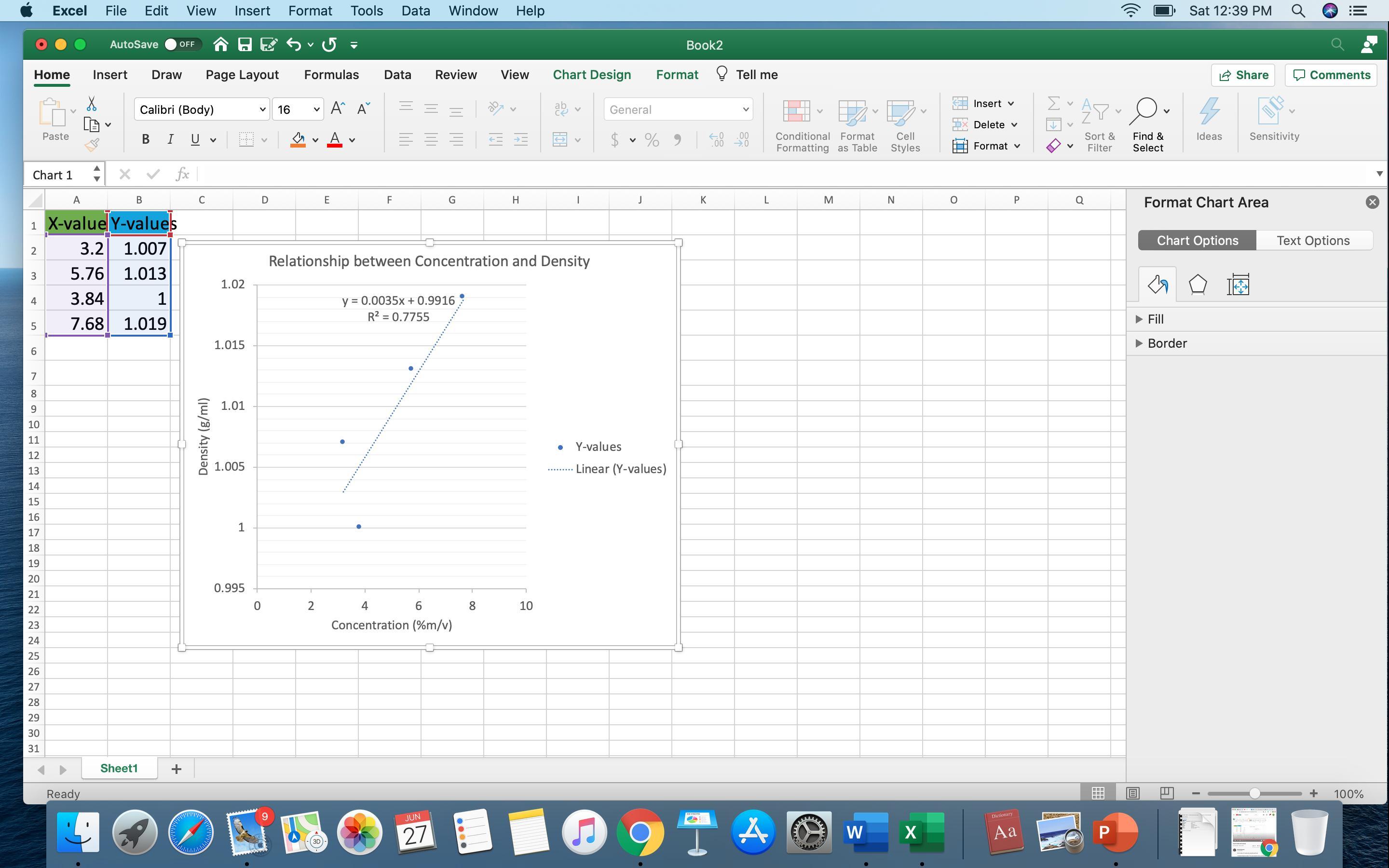Click the Share button
Screen dimensions: 1389x868
click(1243, 75)
